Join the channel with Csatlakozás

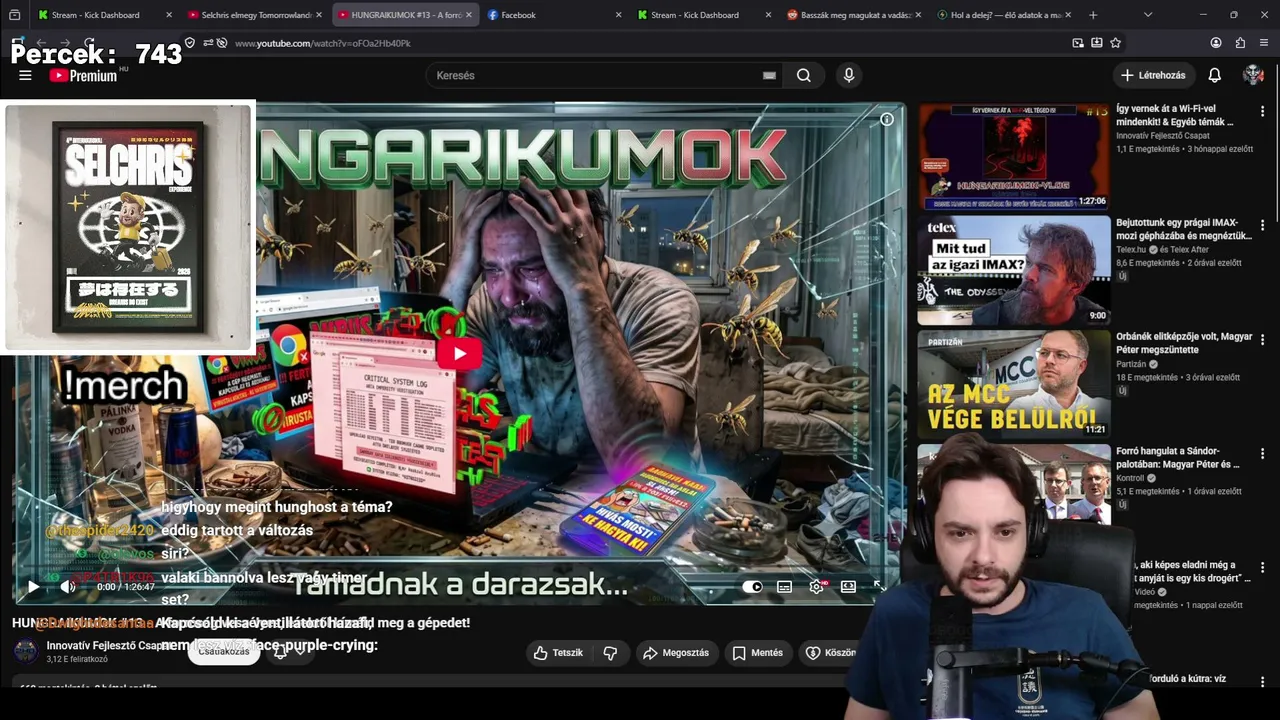pyautogui.click(x=224, y=651)
